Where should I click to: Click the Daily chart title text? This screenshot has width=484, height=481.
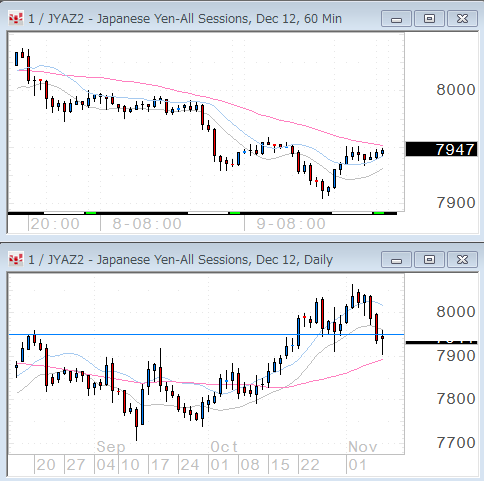coord(180,260)
